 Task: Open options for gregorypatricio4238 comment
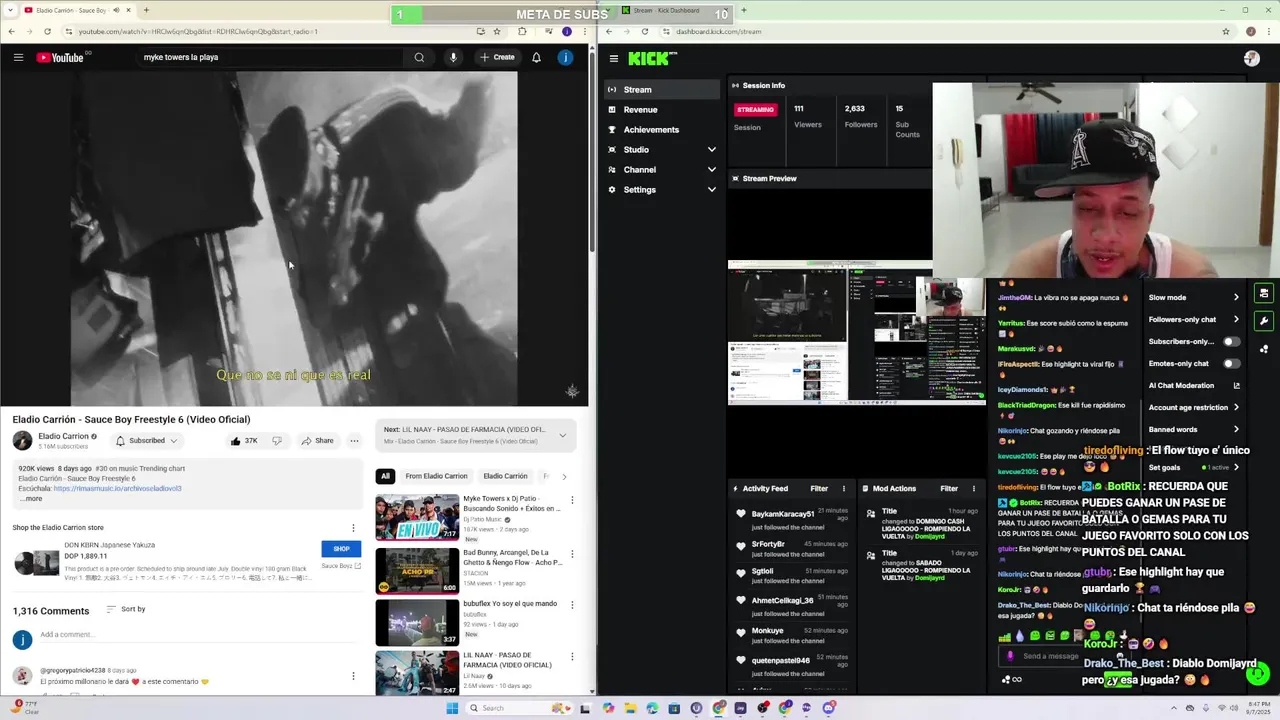353,676
